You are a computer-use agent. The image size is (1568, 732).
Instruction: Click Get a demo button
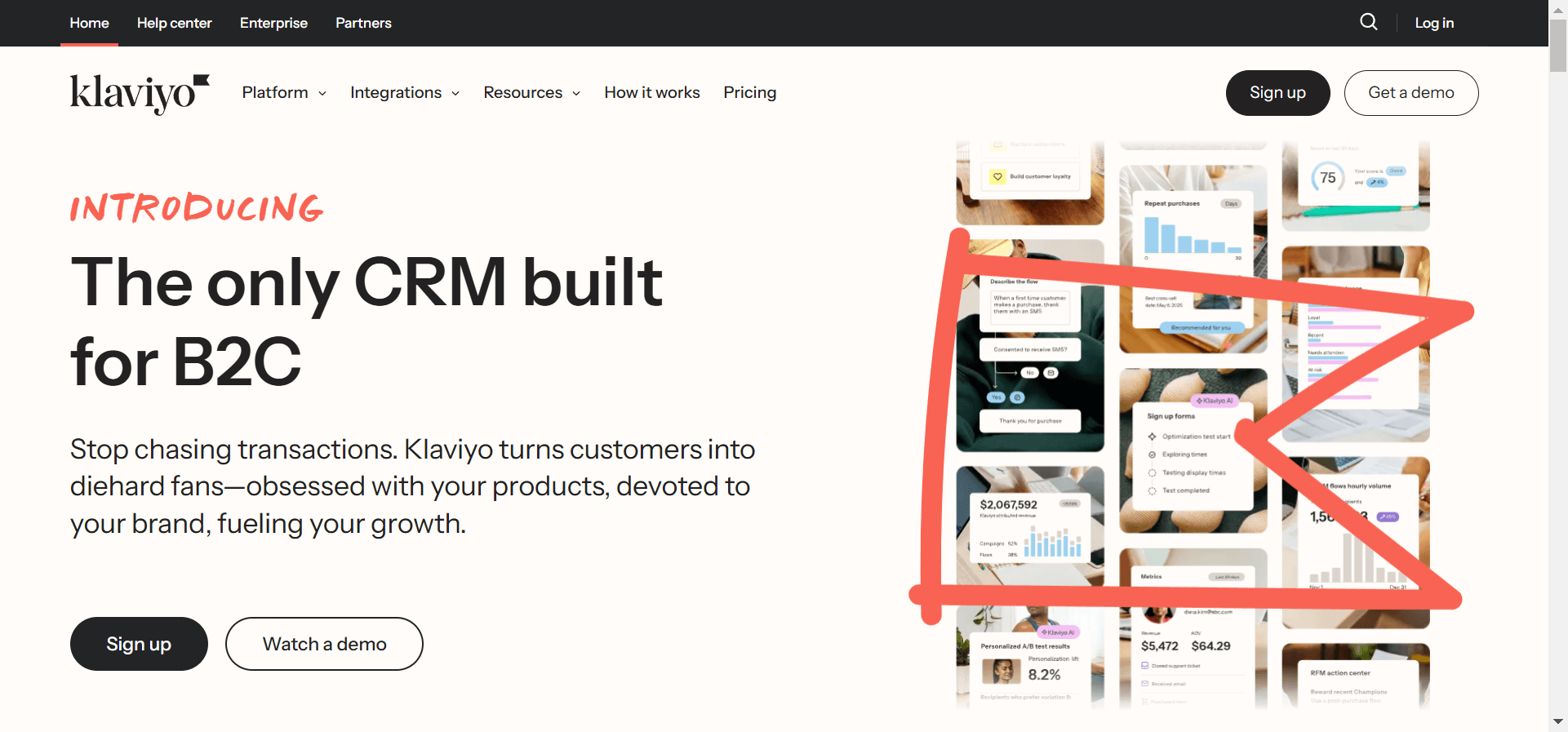pos(1411,93)
